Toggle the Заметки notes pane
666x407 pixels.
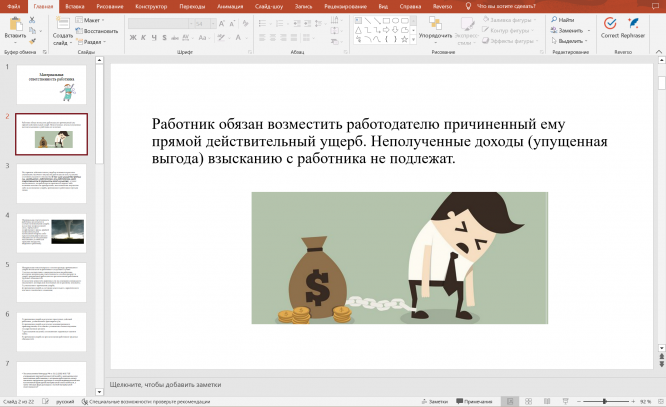tap(435, 401)
